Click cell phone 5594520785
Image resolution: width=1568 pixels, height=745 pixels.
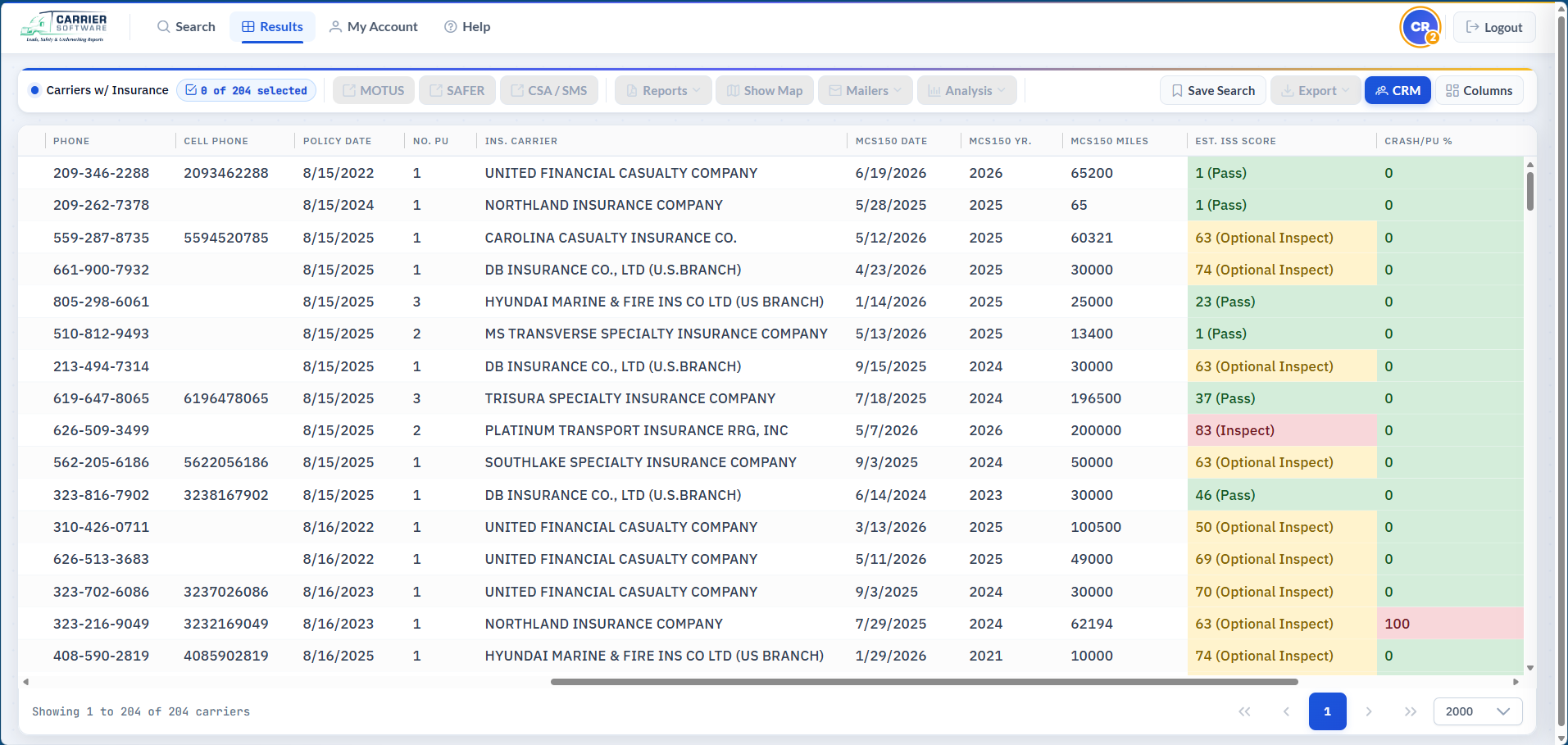[226, 238]
